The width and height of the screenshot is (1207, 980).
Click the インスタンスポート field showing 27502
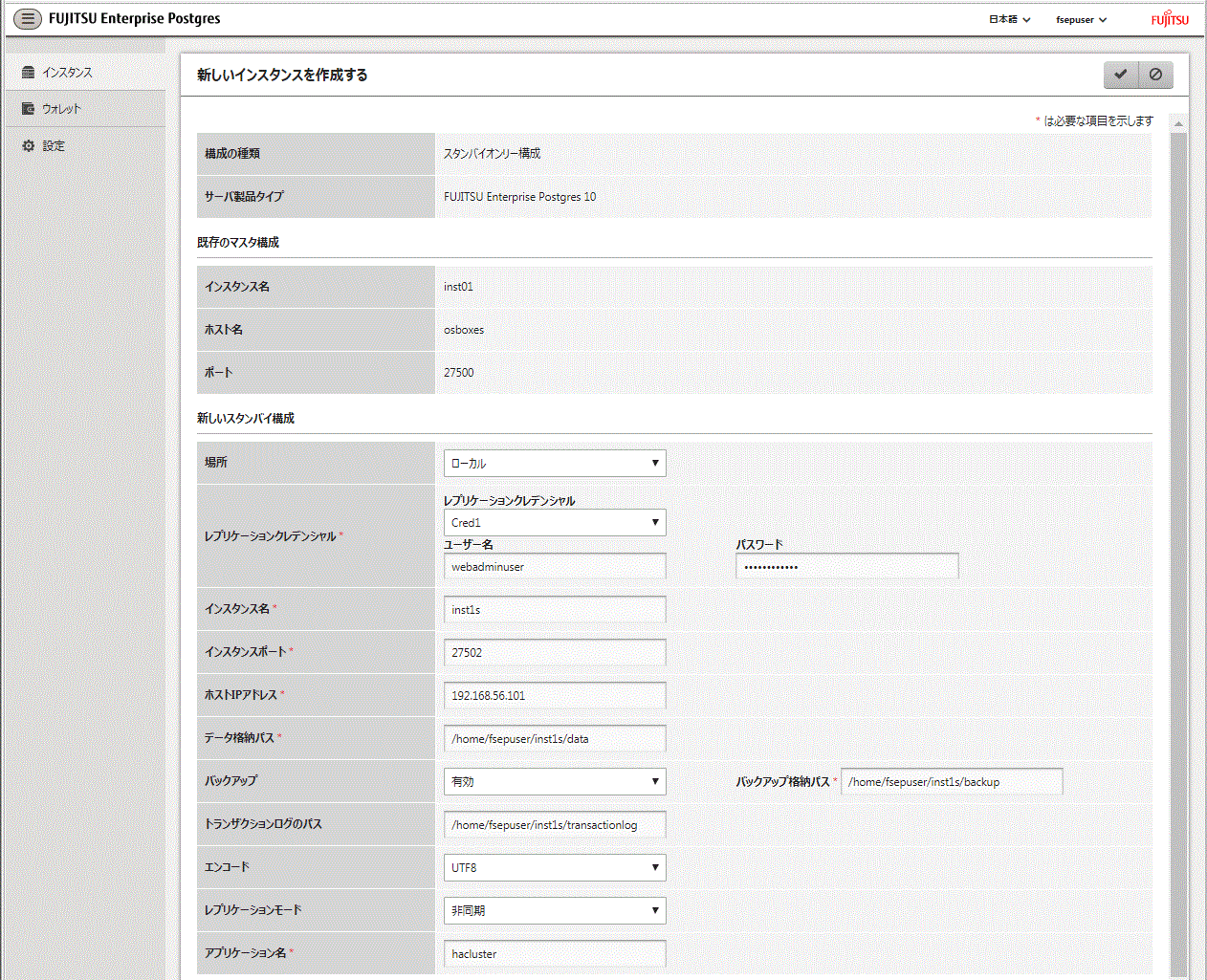555,653
